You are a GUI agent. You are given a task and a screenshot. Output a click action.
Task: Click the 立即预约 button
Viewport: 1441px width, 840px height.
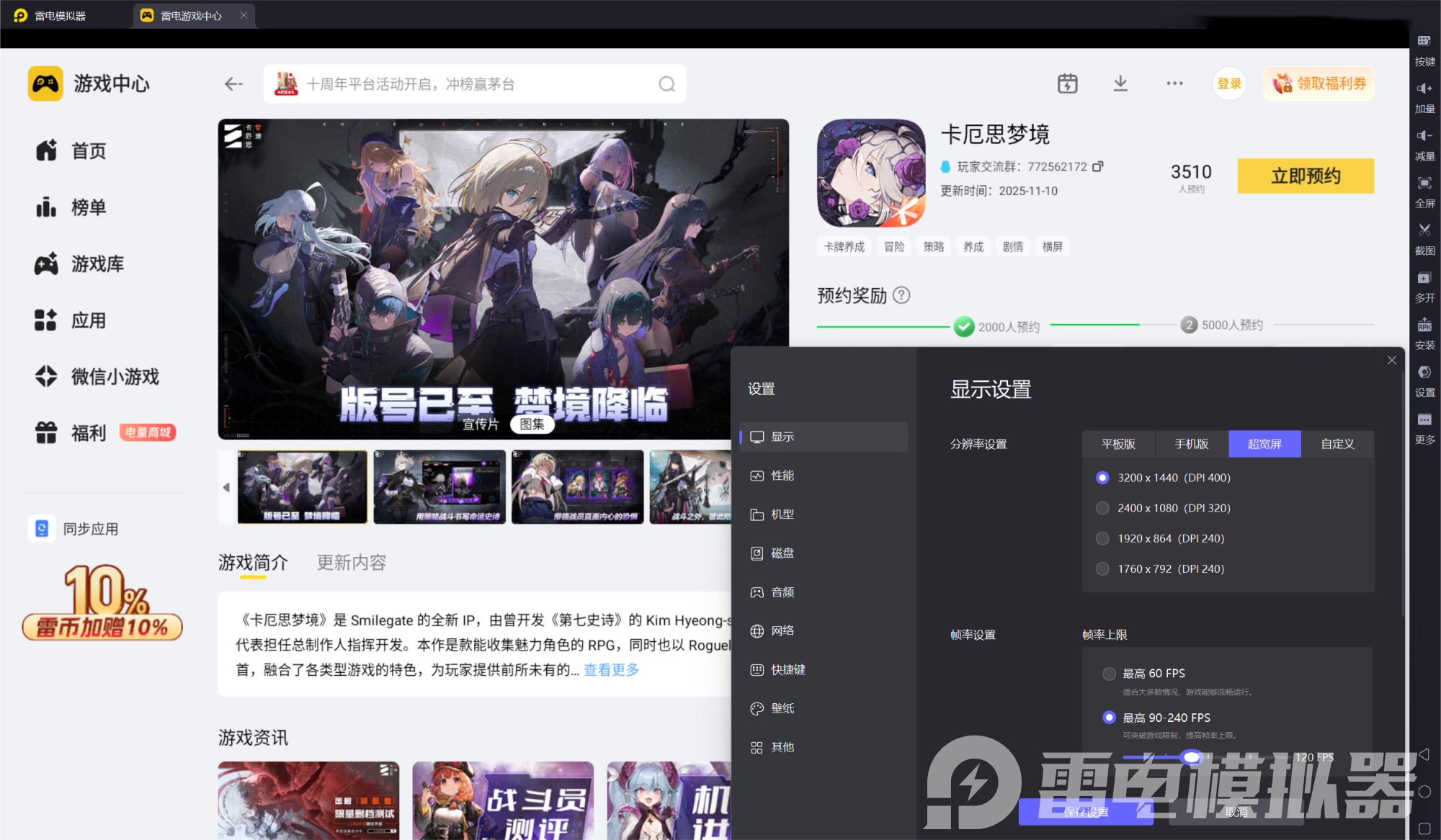point(1305,176)
